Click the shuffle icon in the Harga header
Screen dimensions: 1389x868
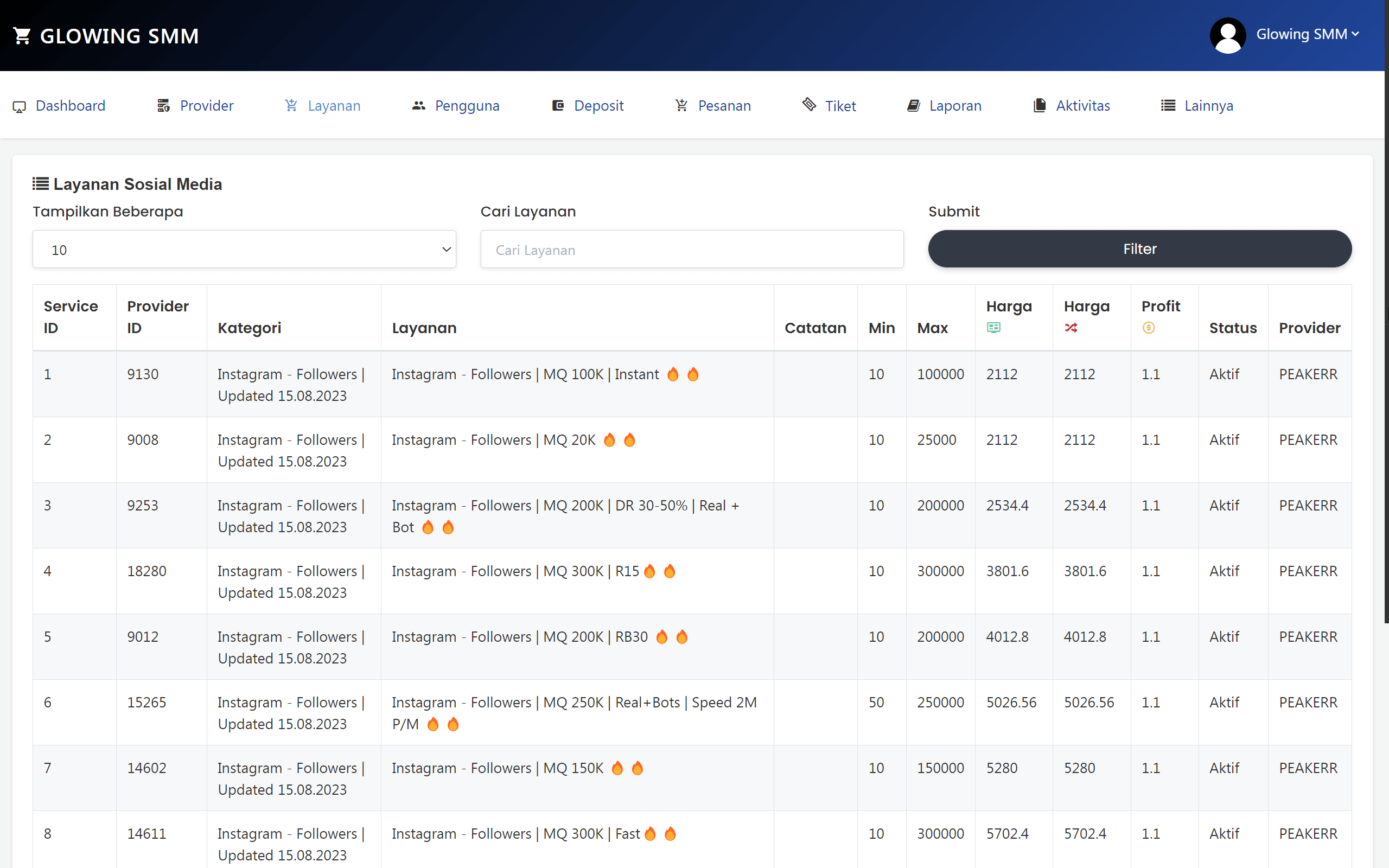click(1072, 328)
